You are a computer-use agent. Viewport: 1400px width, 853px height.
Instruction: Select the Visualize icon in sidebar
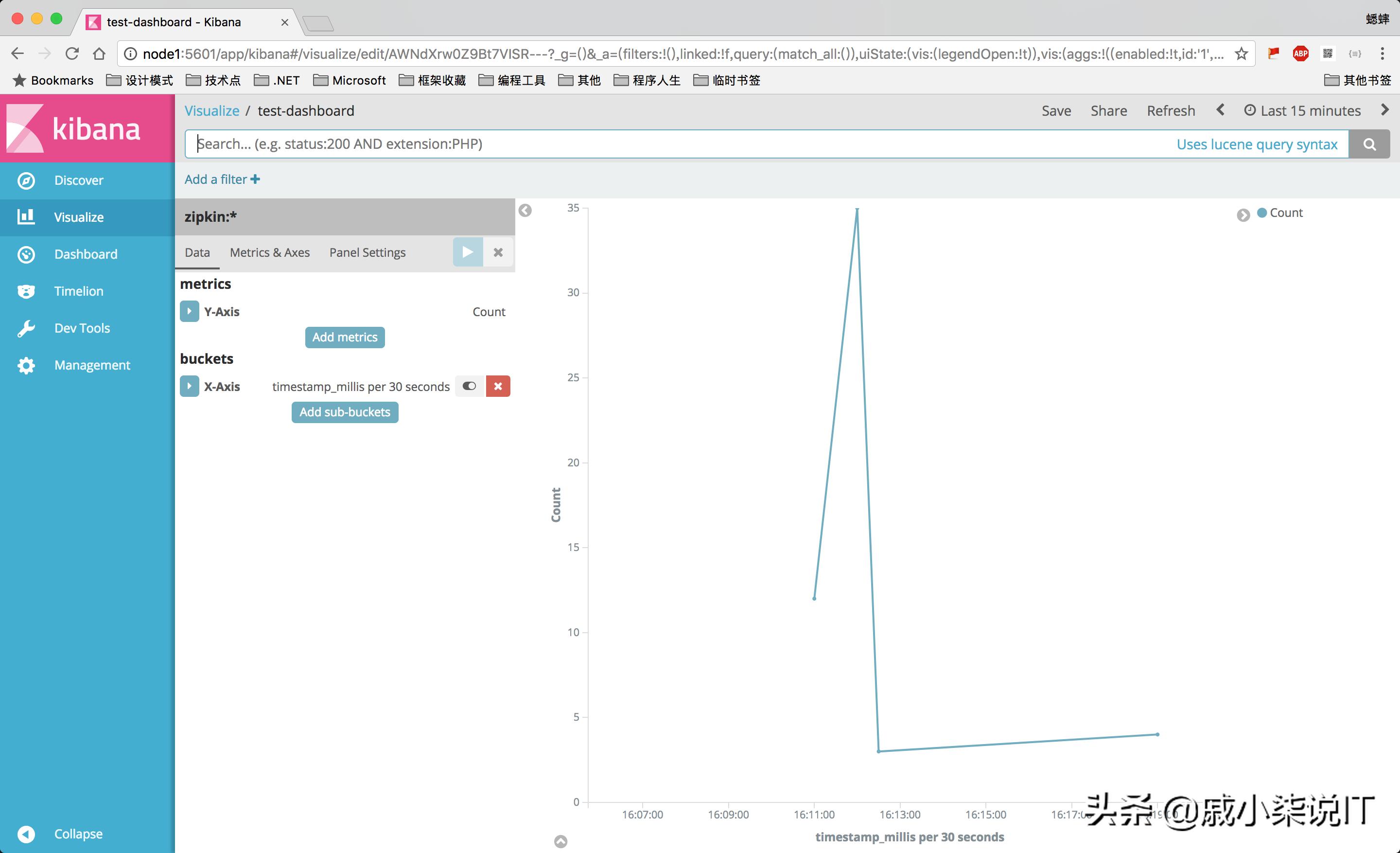tap(26, 217)
